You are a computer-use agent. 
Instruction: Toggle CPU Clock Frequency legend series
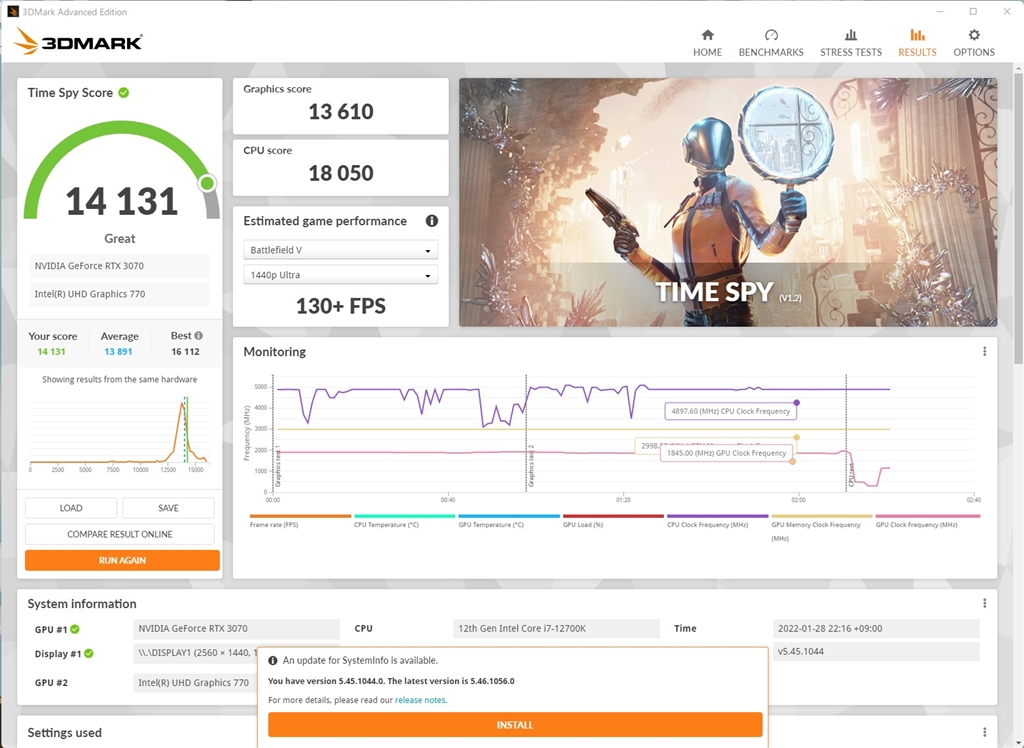718,521
